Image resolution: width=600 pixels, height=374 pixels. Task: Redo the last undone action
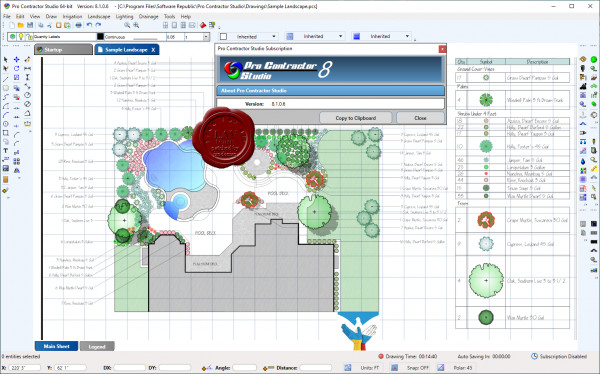click(x=98, y=25)
